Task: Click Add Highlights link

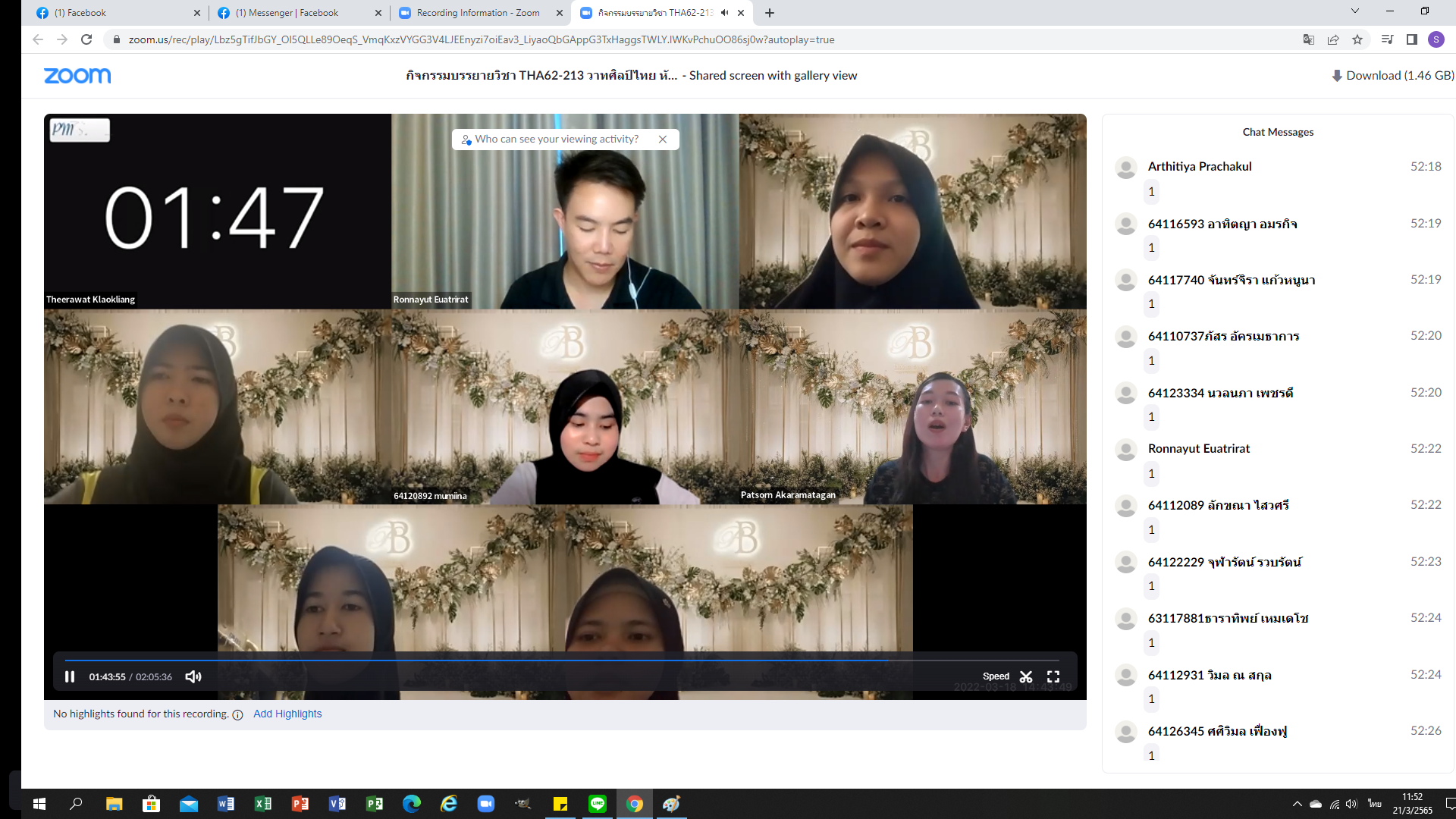Action: click(287, 714)
